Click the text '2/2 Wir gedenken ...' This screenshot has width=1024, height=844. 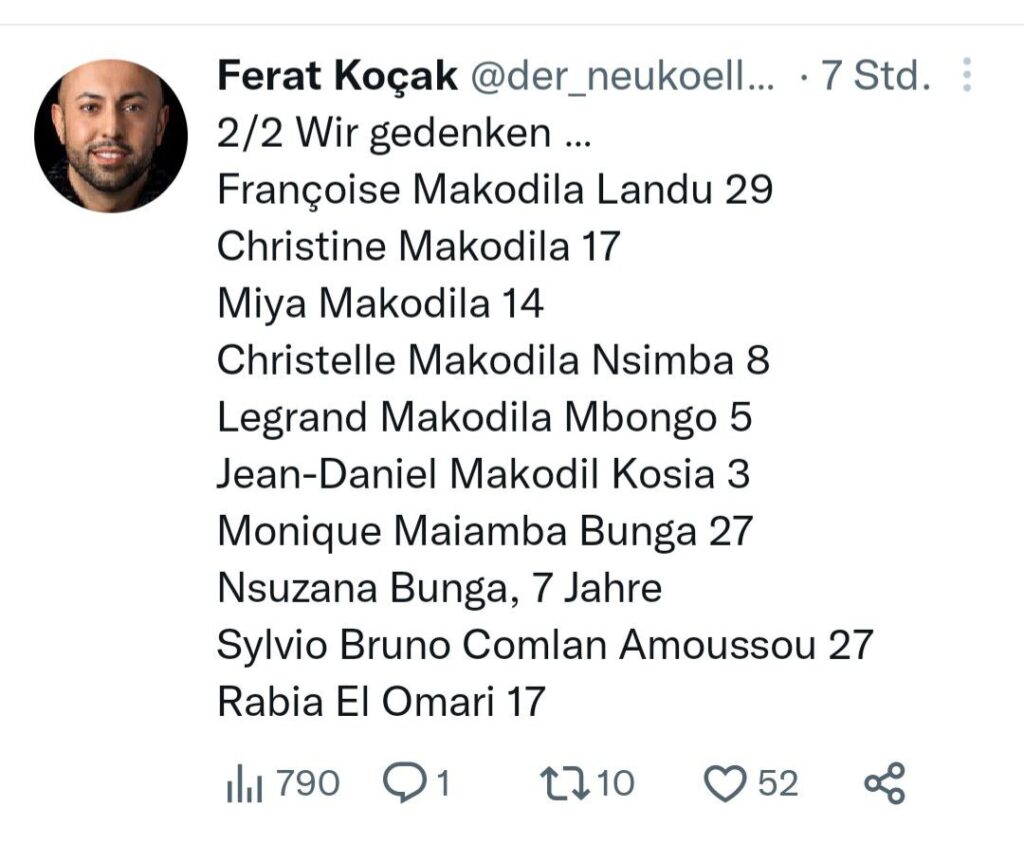pos(403,133)
